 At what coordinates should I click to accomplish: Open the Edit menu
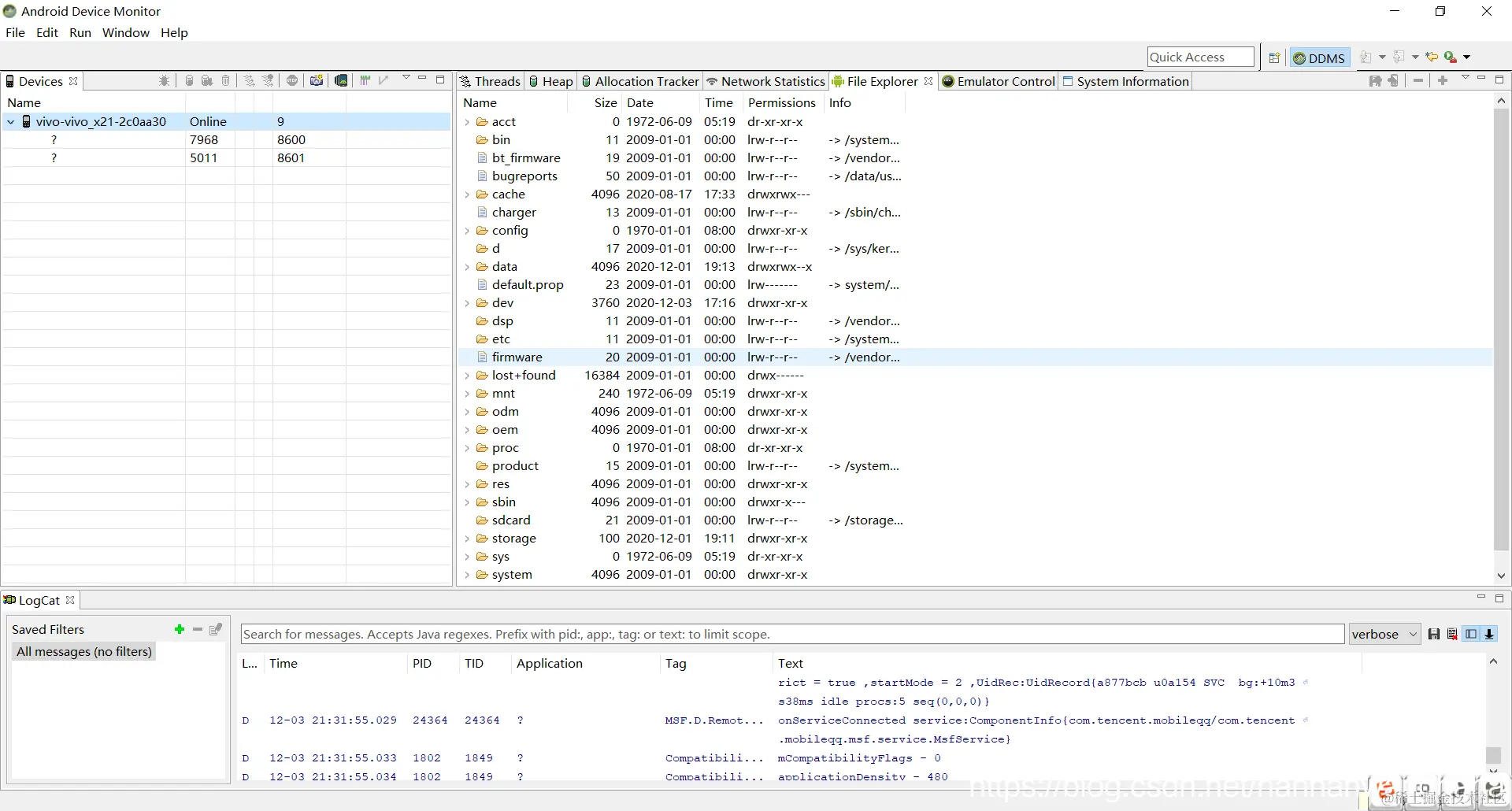click(47, 32)
